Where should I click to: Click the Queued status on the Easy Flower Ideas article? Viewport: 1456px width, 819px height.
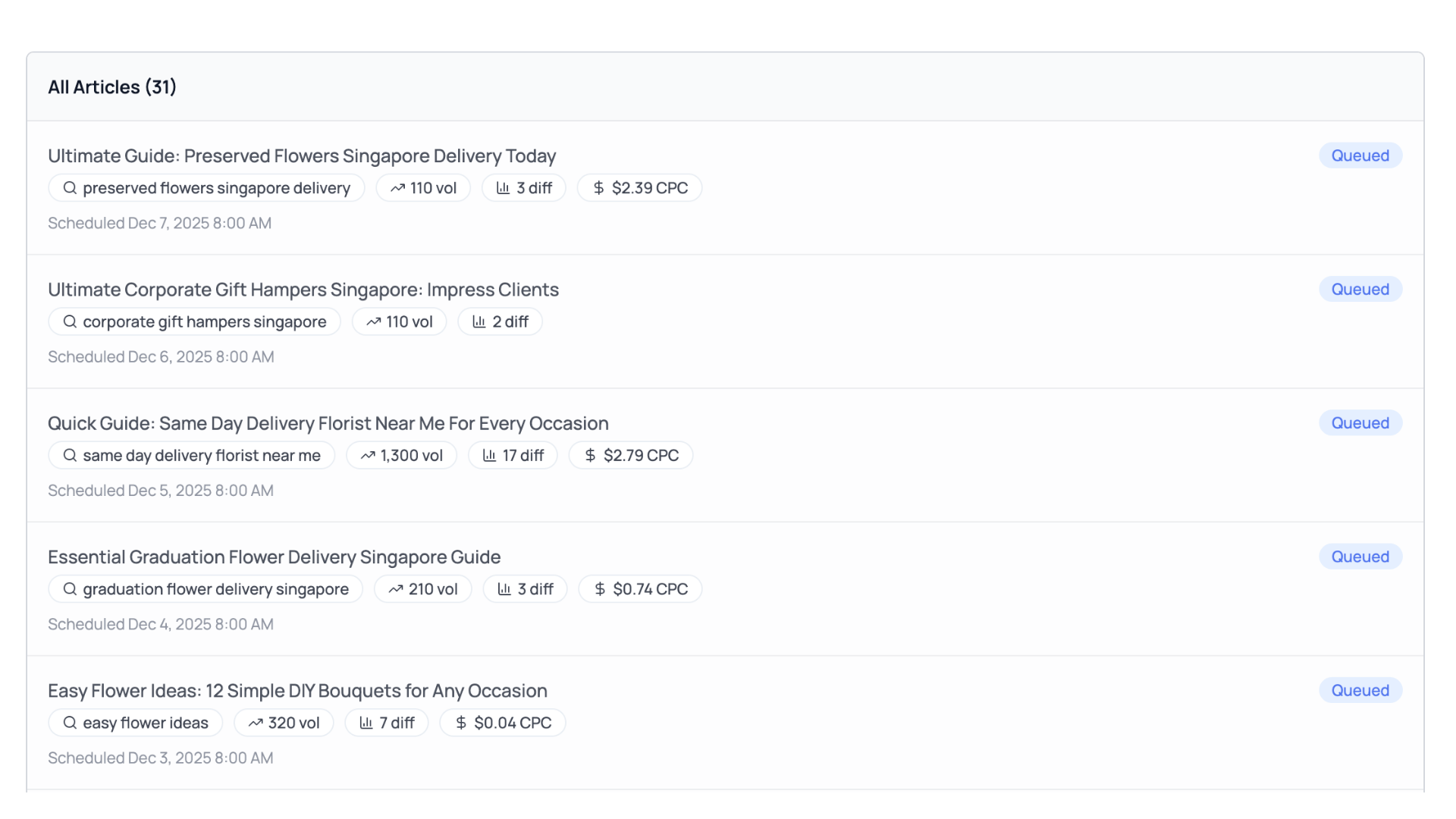tap(1360, 690)
